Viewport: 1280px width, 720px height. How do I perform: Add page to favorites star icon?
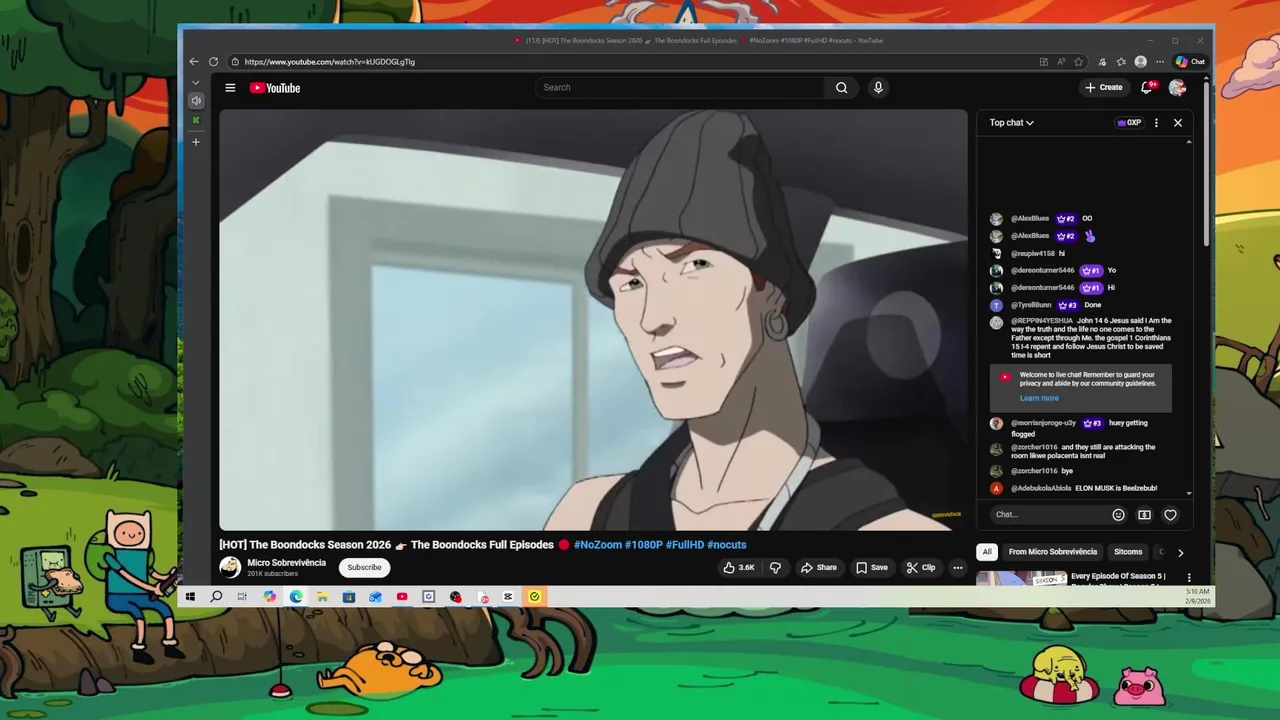(1078, 62)
